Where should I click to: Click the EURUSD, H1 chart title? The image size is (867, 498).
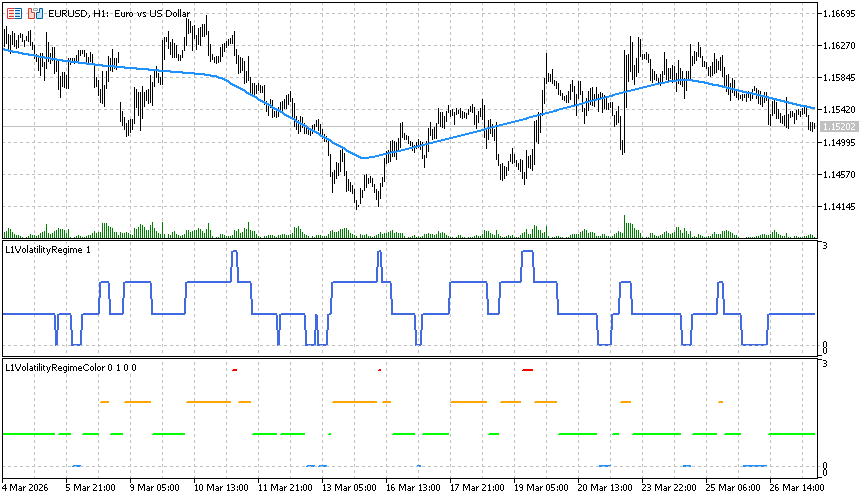119,13
